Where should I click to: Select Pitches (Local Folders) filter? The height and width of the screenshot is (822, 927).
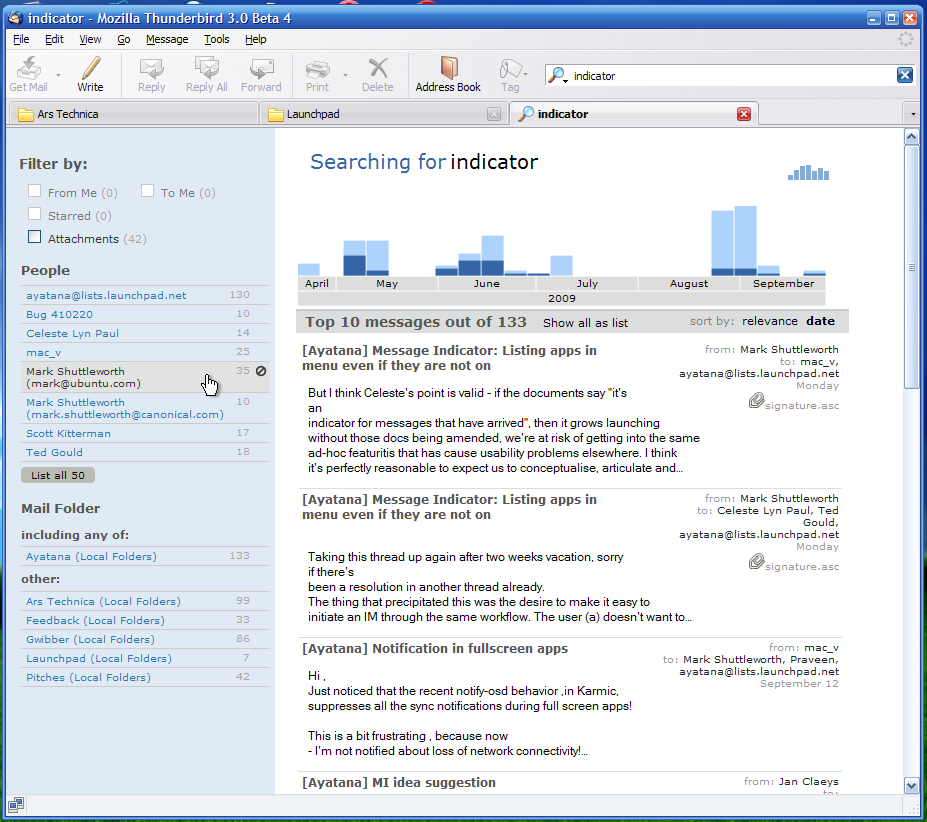(144, 677)
